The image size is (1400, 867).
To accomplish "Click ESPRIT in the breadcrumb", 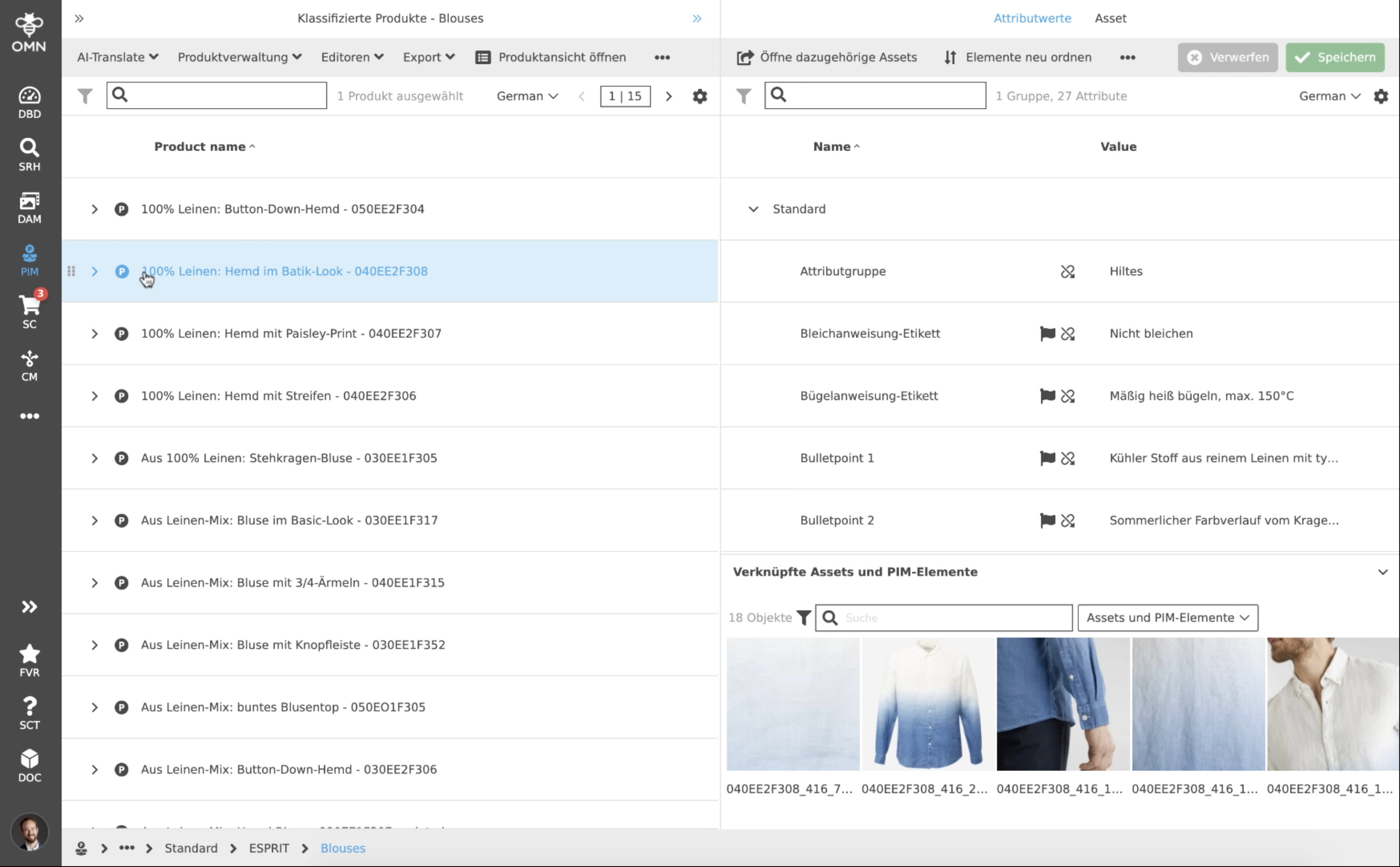I will pyautogui.click(x=268, y=847).
